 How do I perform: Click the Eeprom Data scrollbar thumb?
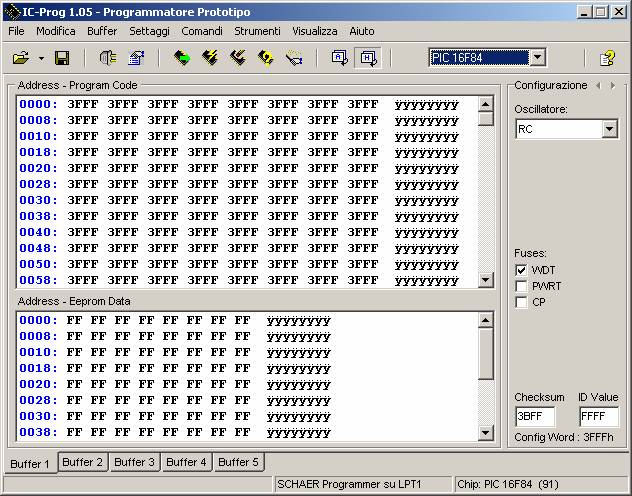[485, 354]
